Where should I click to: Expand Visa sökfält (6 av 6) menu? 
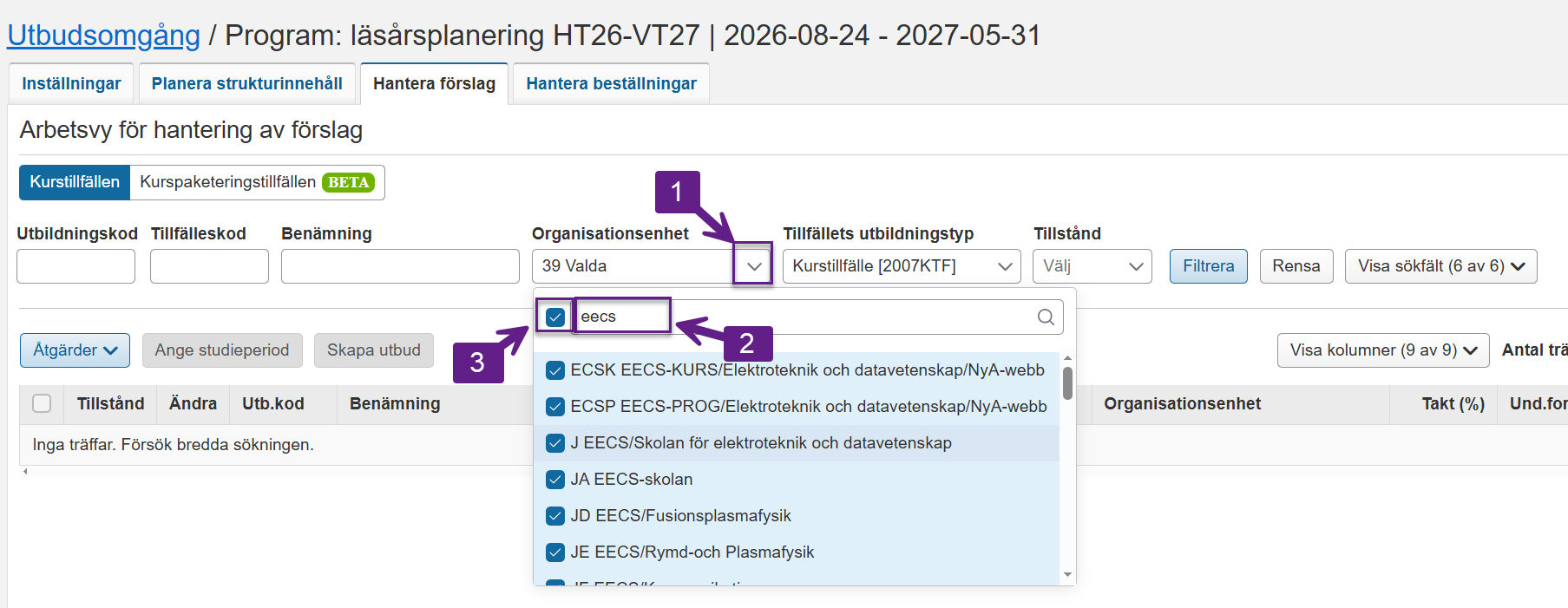(1440, 266)
